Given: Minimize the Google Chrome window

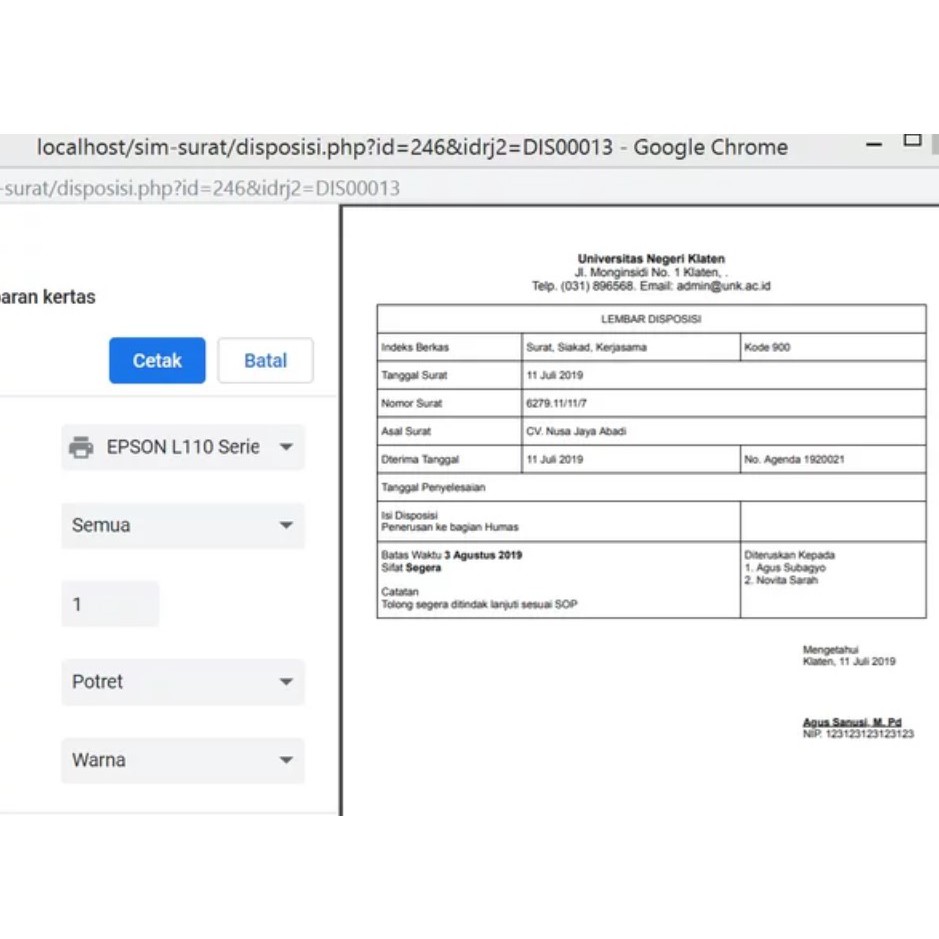Looking at the screenshot, I should (x=874, y=144).
